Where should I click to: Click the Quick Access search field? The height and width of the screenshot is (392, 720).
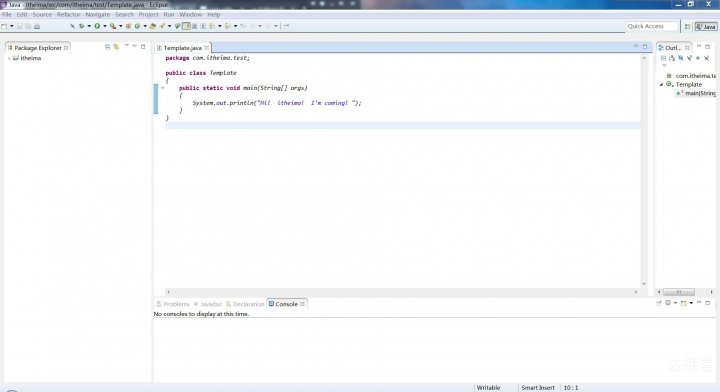[652, 27]
